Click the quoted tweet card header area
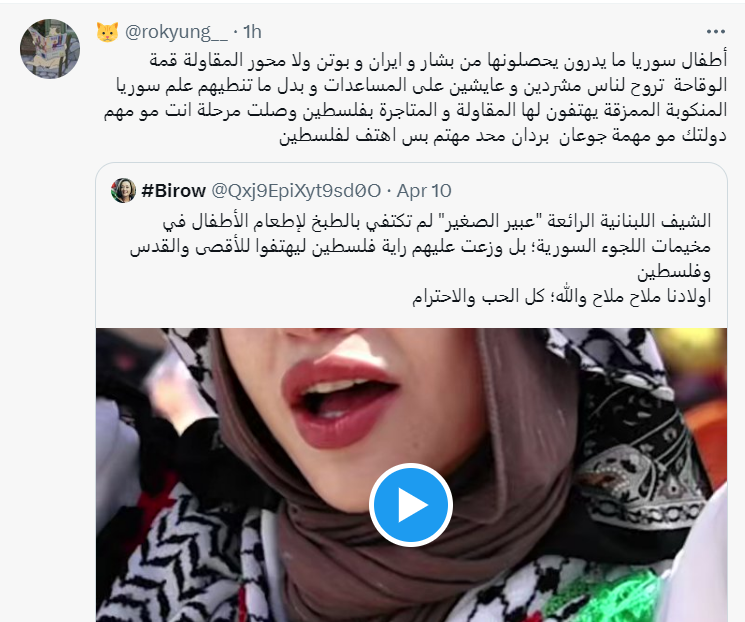The image size is (745, 622). point(411,191)
